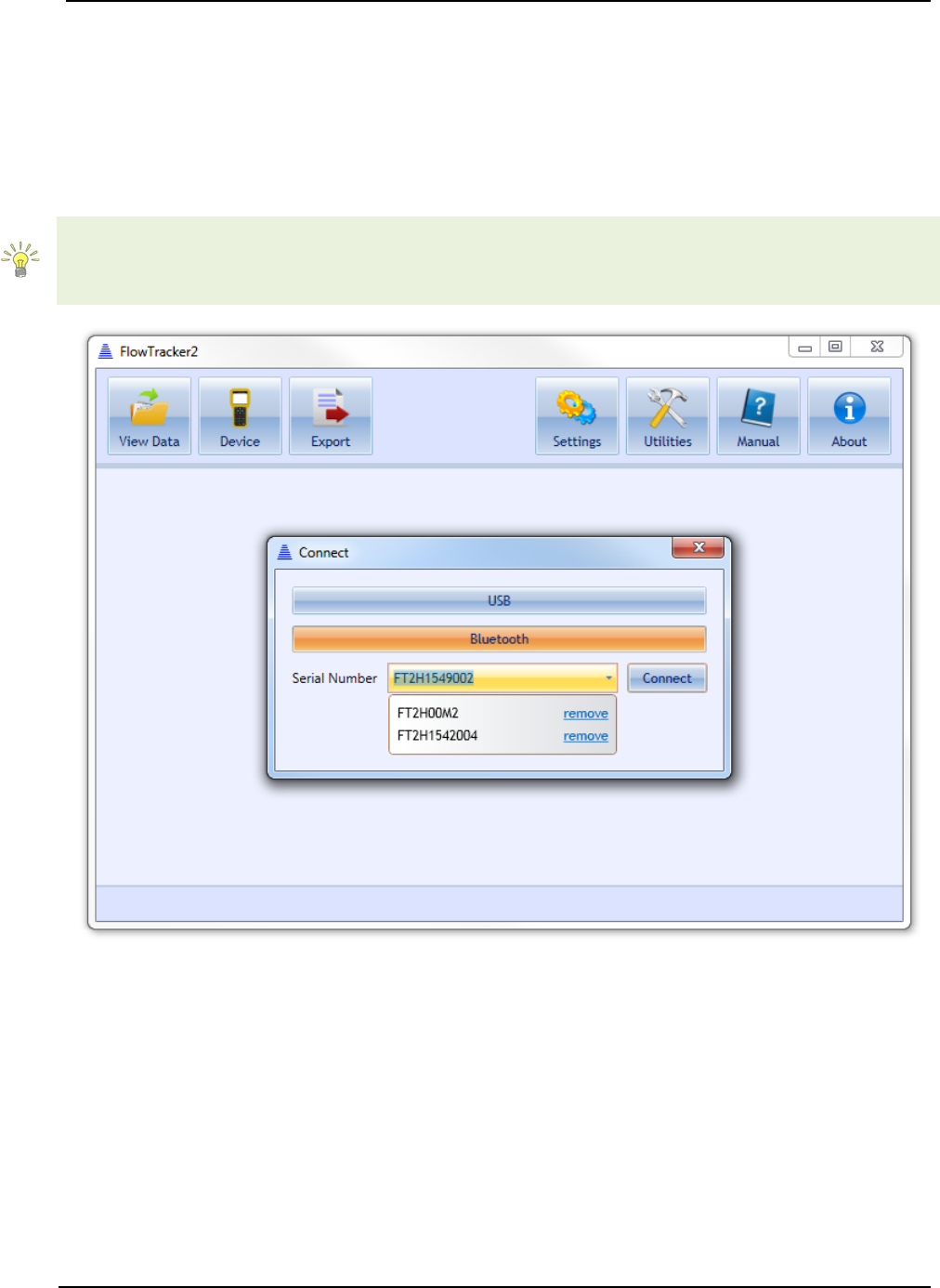The height and width of the screenshot is (1288, 940).
Task: Choose serial FT2H00M2 from the list
Action: (428, 713)
